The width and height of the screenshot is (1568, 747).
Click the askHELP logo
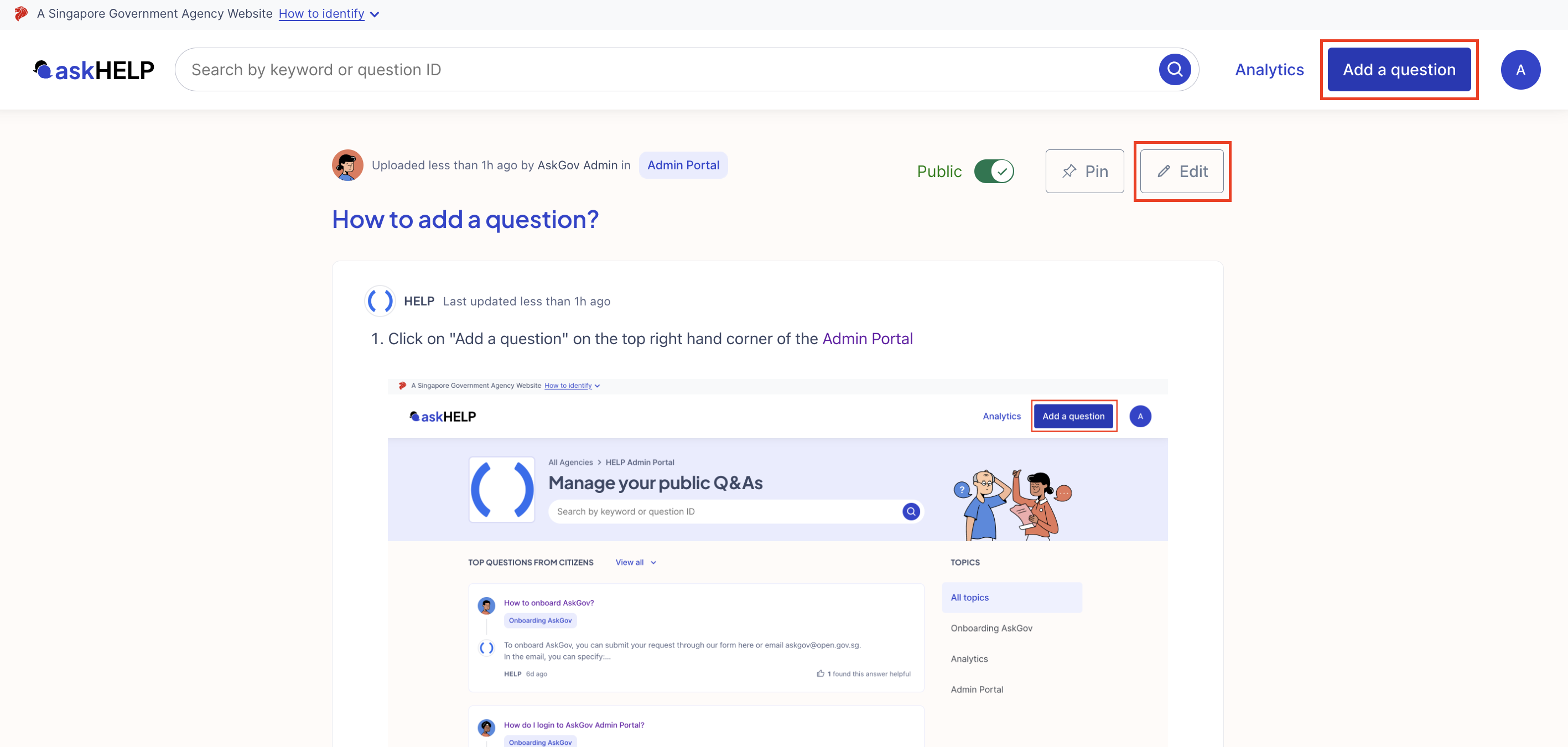(x=94, y=70)
